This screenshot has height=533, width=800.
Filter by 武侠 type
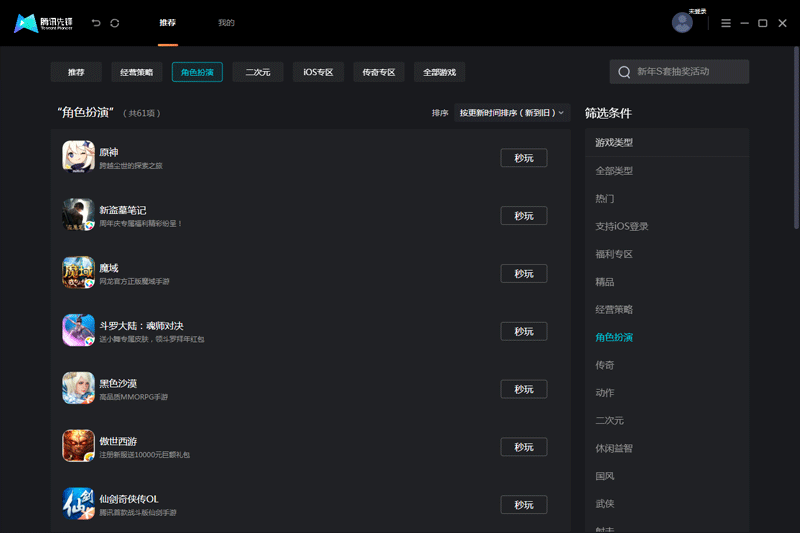605,503
